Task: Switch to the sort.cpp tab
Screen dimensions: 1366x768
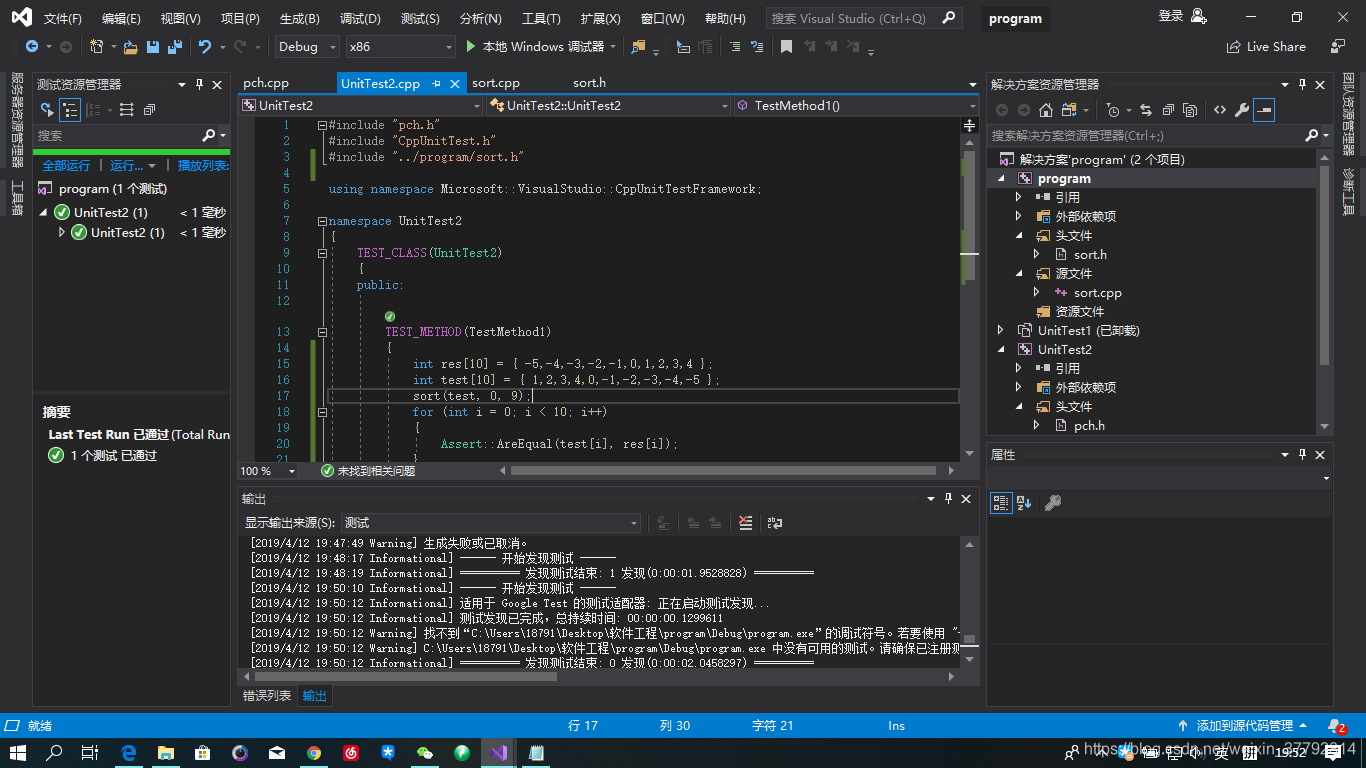Action: pyautogui.click(x=496, y=83)
